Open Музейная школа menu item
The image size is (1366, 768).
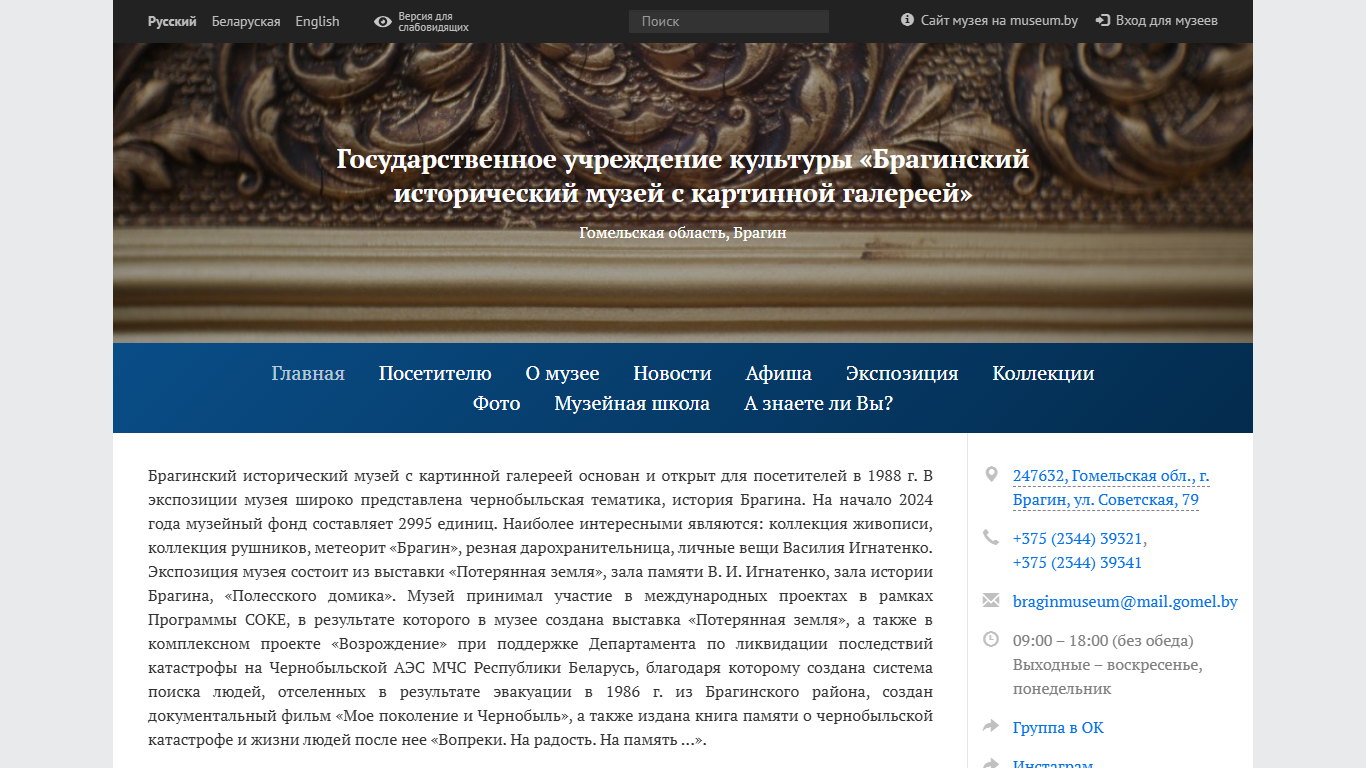click(x=632, y=403)
